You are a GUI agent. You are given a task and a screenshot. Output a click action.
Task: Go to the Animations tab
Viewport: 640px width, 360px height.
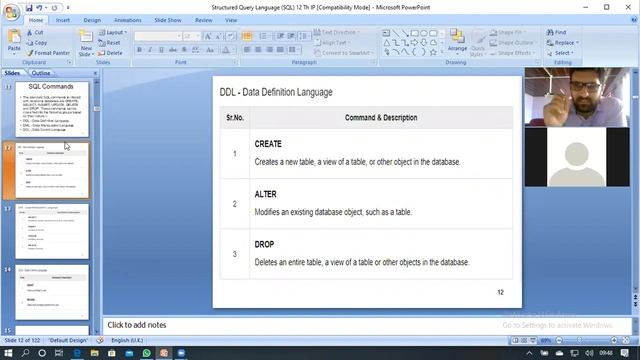[128, 20]
